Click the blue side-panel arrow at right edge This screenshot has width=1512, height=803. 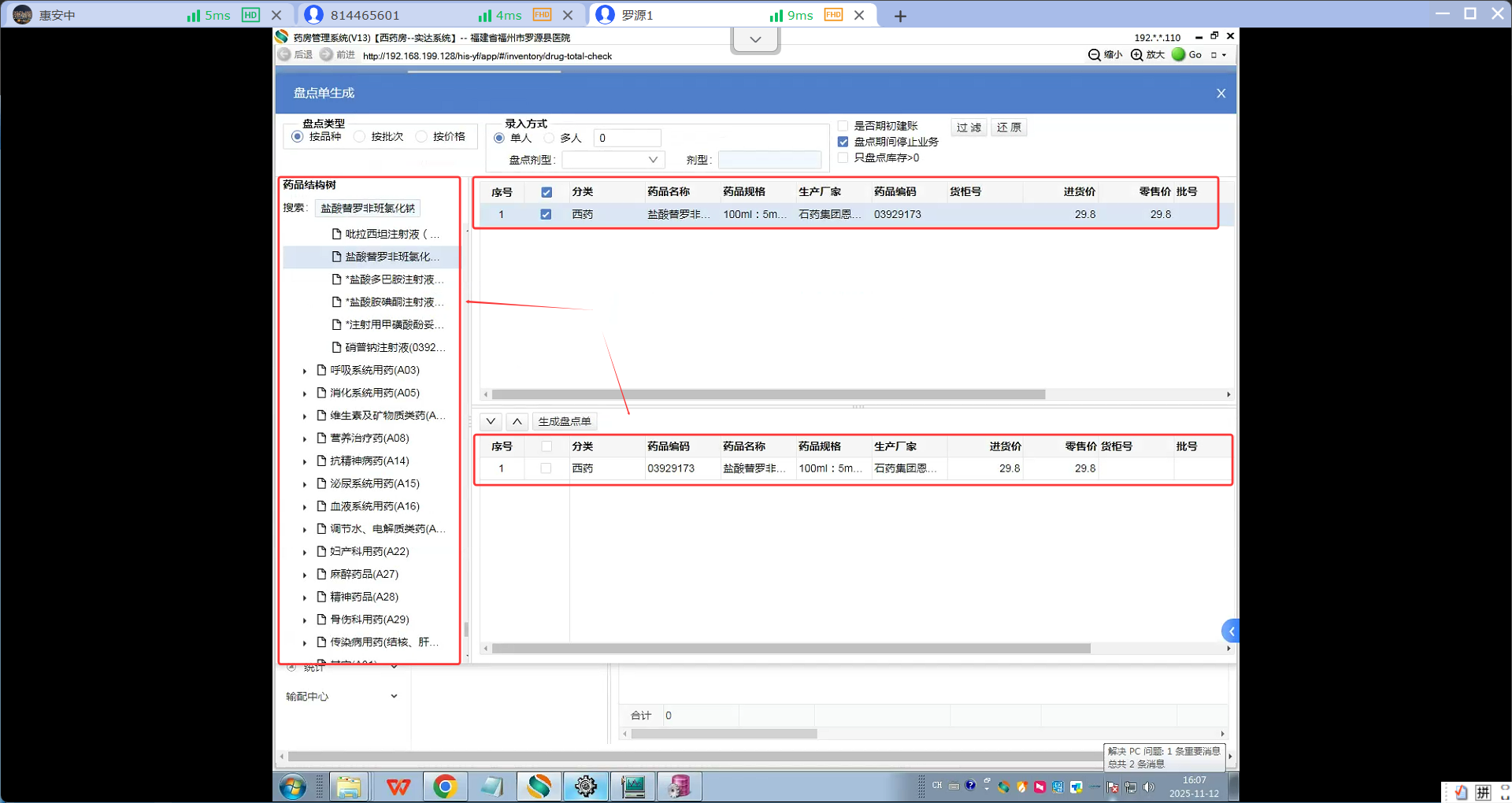[1230, 631]
